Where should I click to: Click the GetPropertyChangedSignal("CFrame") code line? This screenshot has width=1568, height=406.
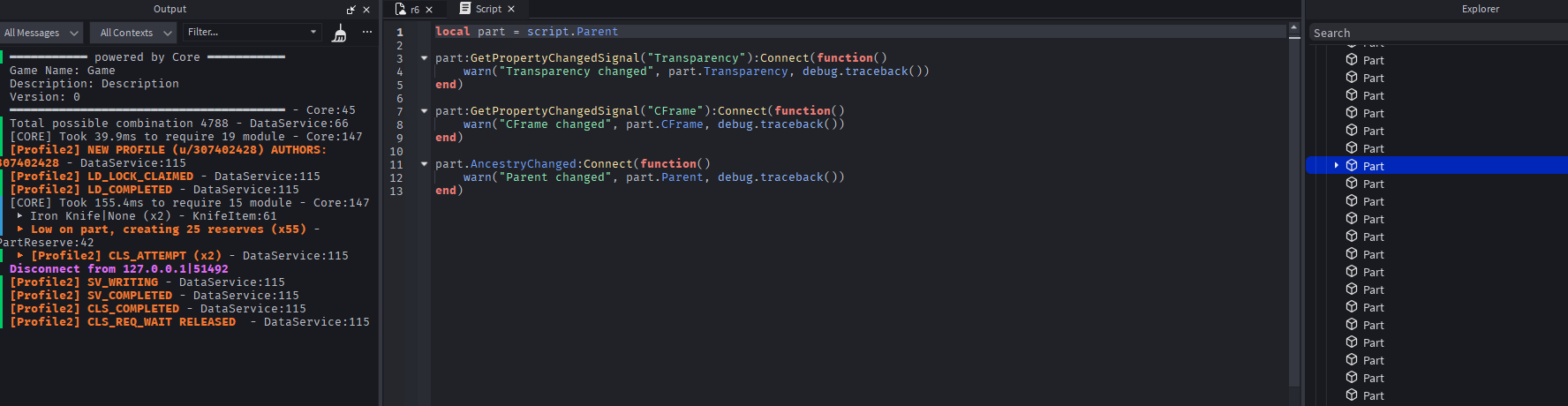(640, 111)
